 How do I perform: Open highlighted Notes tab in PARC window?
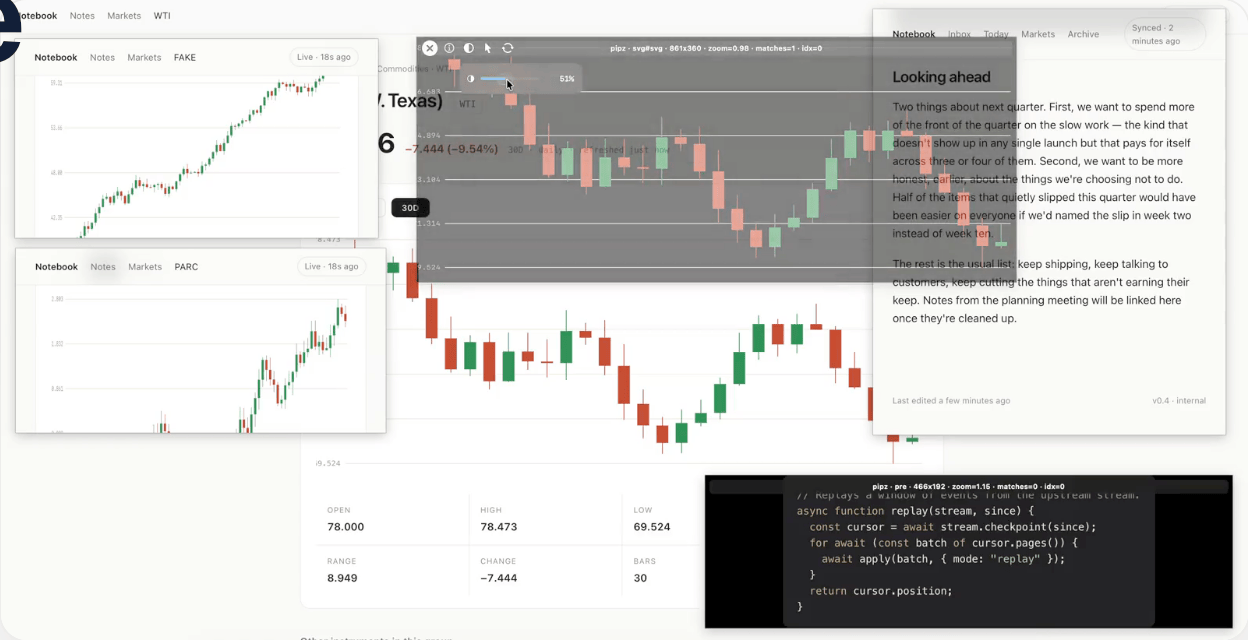[x=103, y=267]
